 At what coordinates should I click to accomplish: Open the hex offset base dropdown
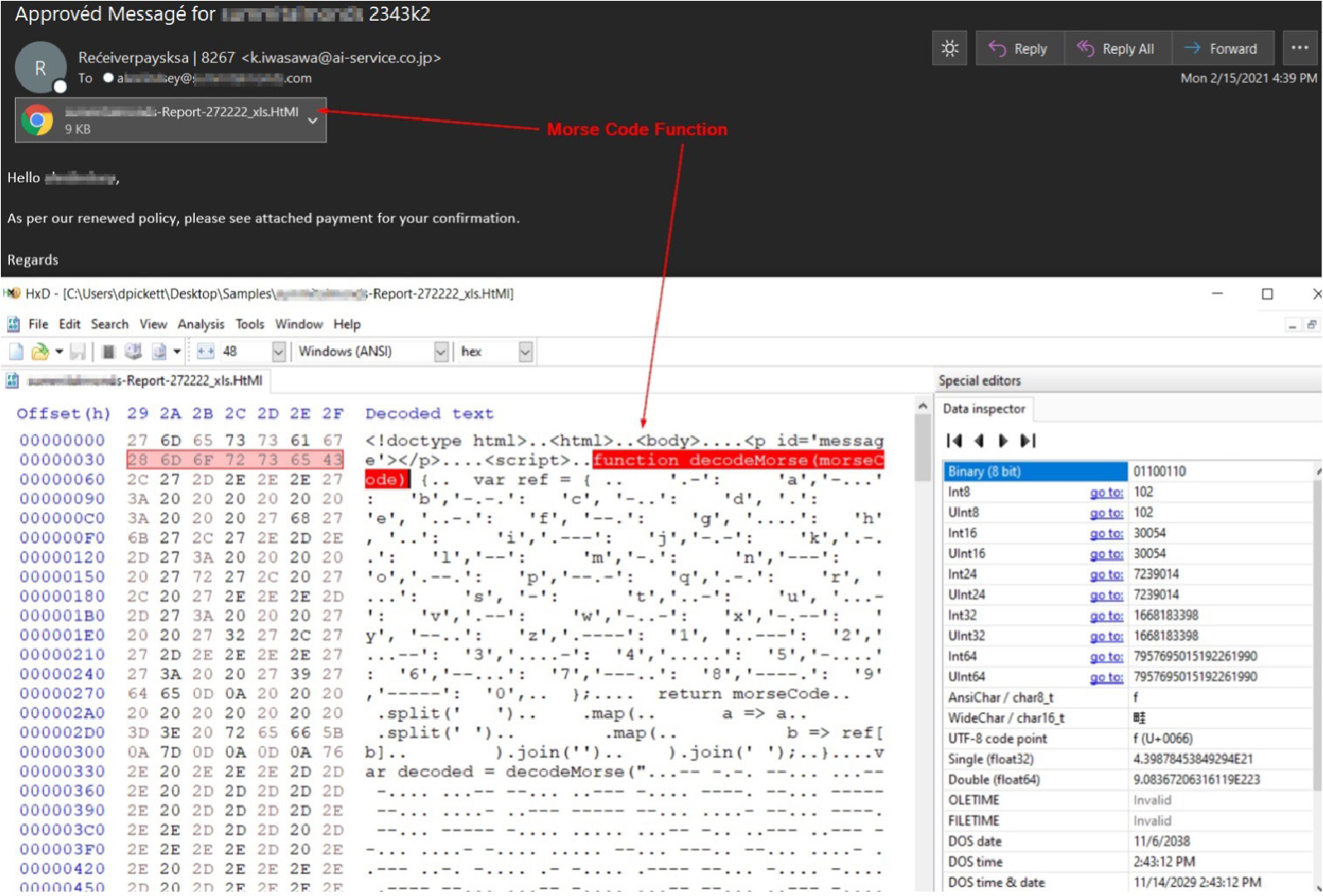coord(525,351)
